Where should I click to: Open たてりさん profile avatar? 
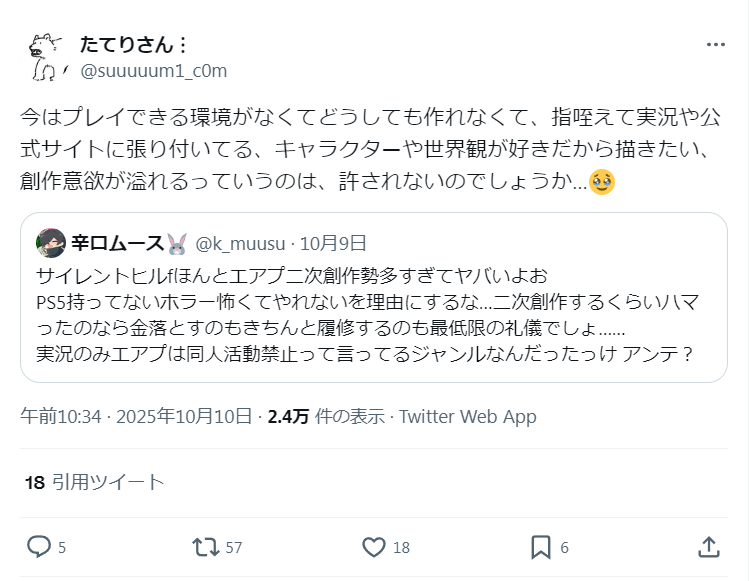tap(44, 57)
